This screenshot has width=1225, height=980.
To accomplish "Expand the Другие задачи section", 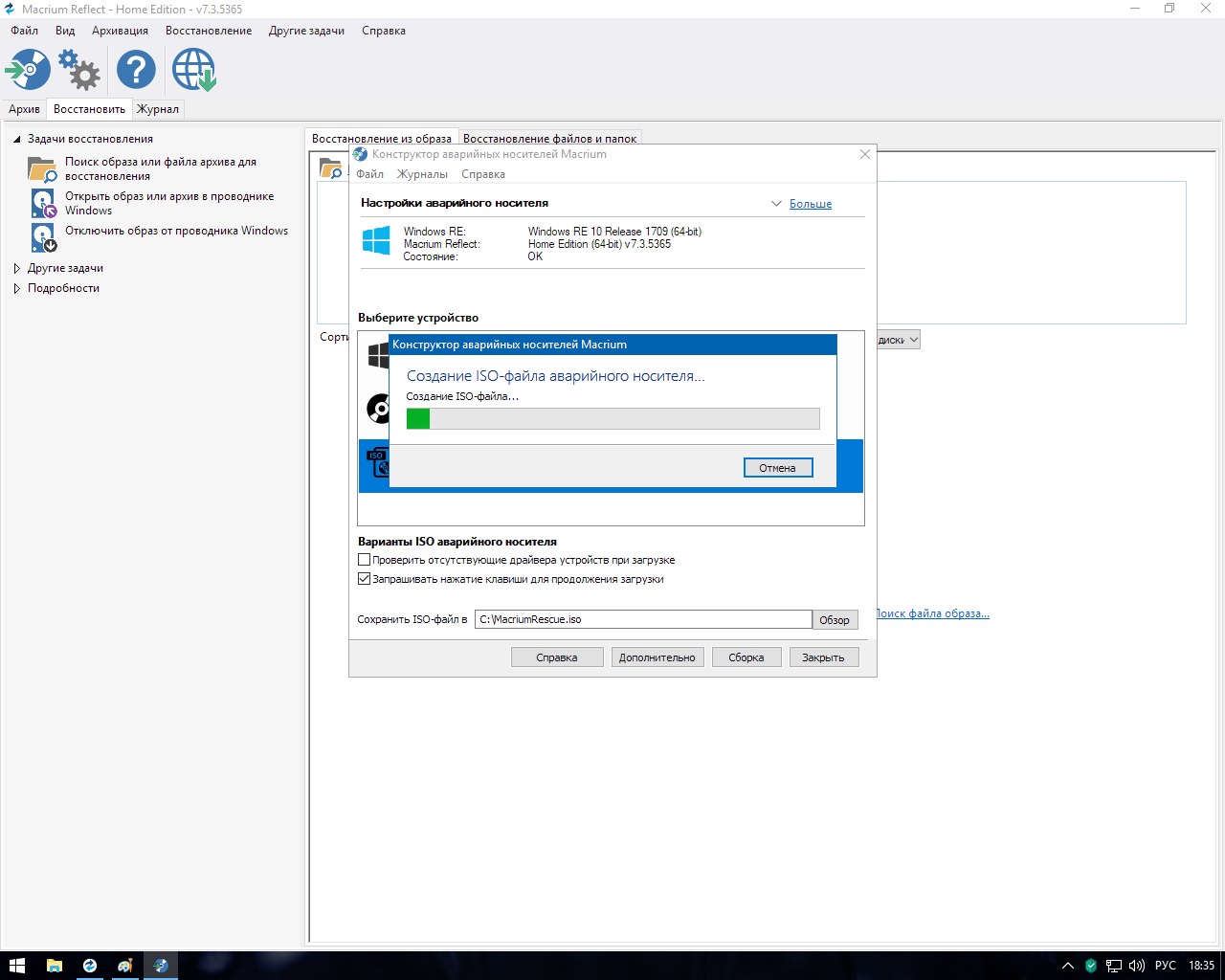I will 16,268.
